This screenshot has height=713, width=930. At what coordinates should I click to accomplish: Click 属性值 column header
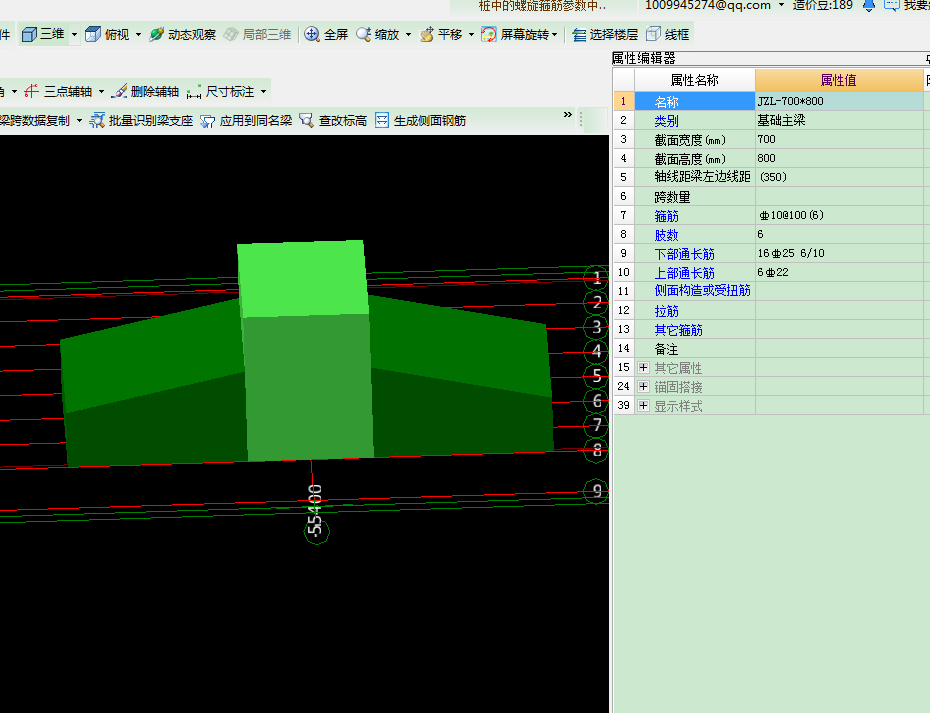click(839, 80)
